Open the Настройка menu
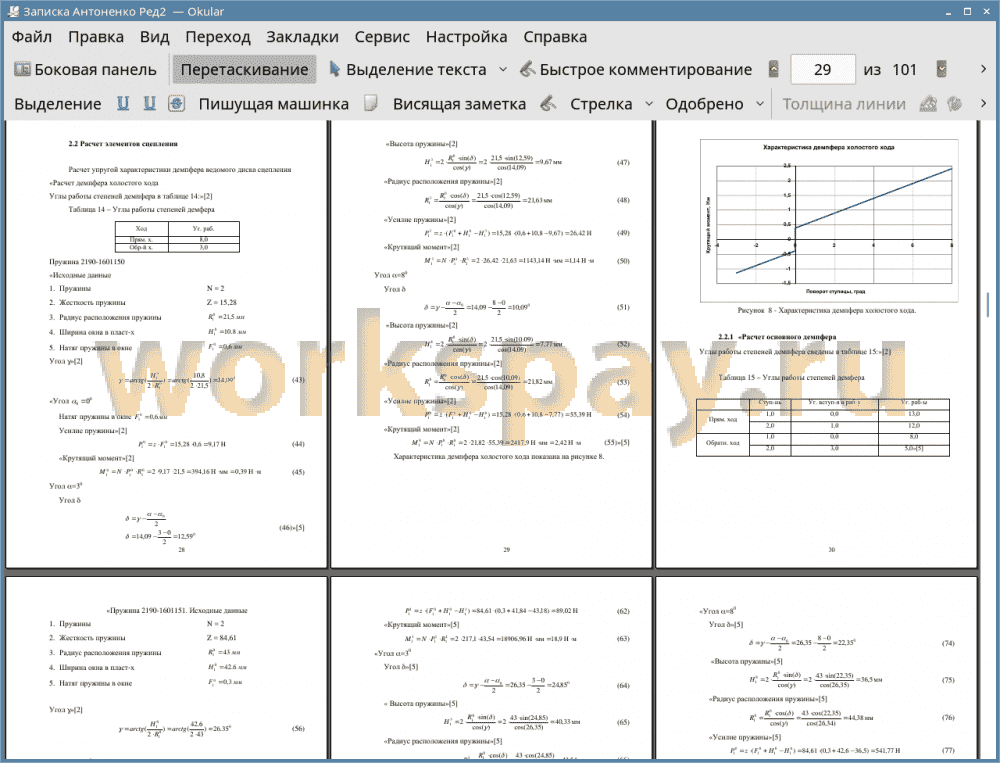 tap(466, 37)
